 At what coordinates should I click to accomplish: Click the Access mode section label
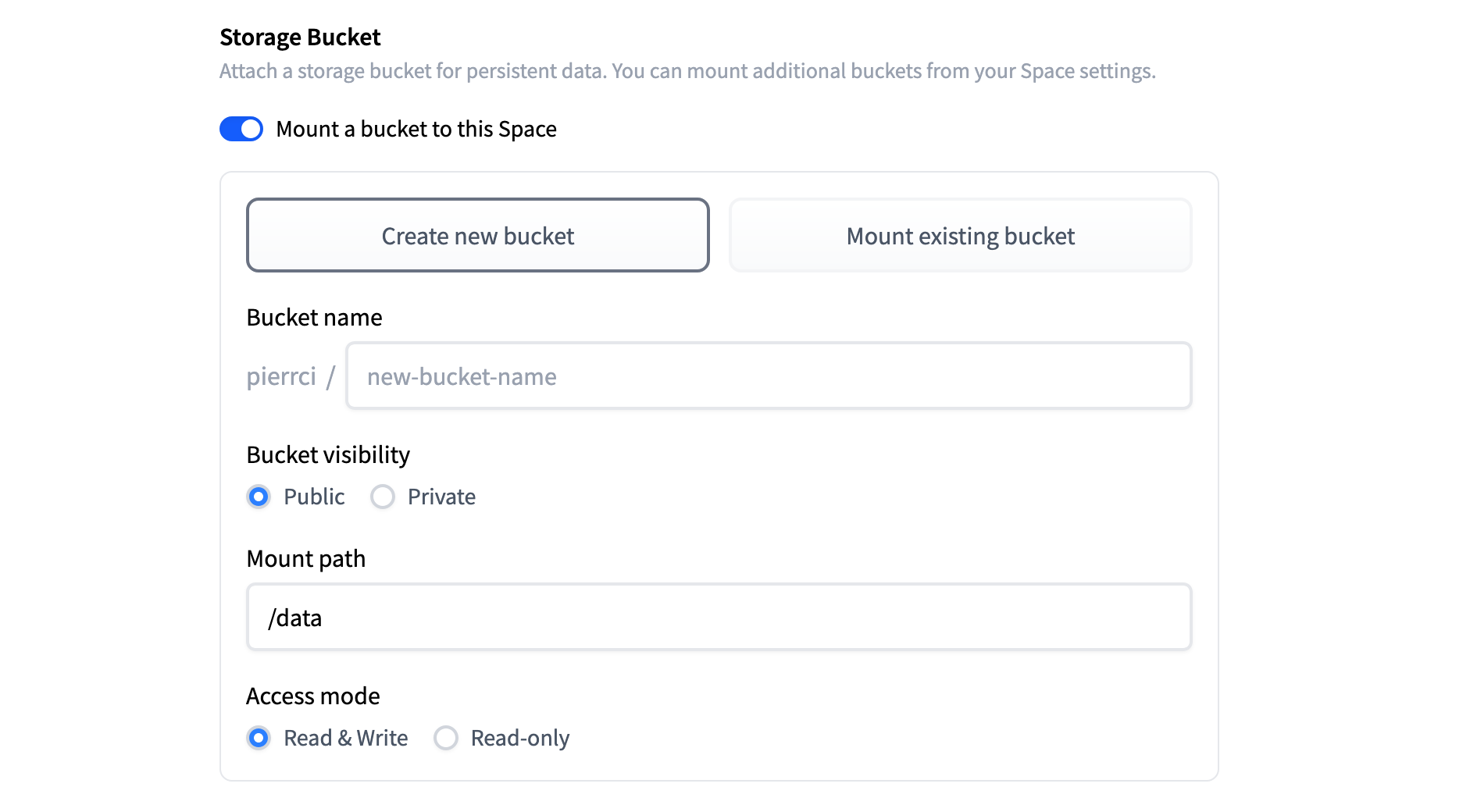[x=312, y=696]
